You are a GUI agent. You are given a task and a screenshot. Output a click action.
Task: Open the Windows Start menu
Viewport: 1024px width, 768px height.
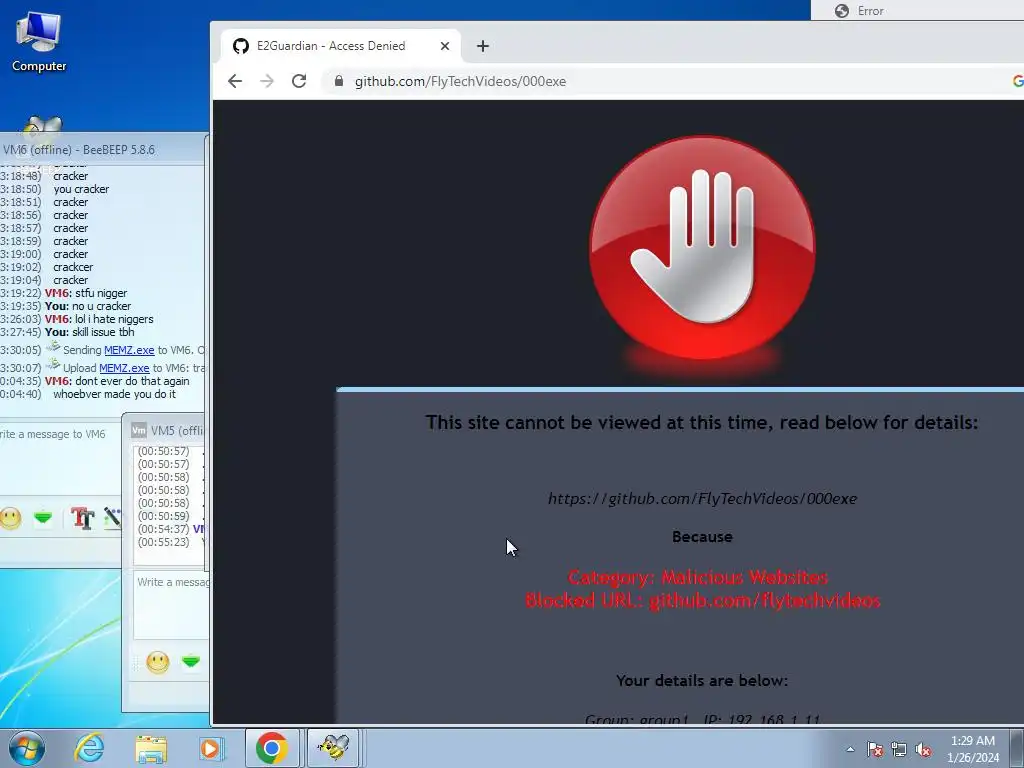click(26, 748)
